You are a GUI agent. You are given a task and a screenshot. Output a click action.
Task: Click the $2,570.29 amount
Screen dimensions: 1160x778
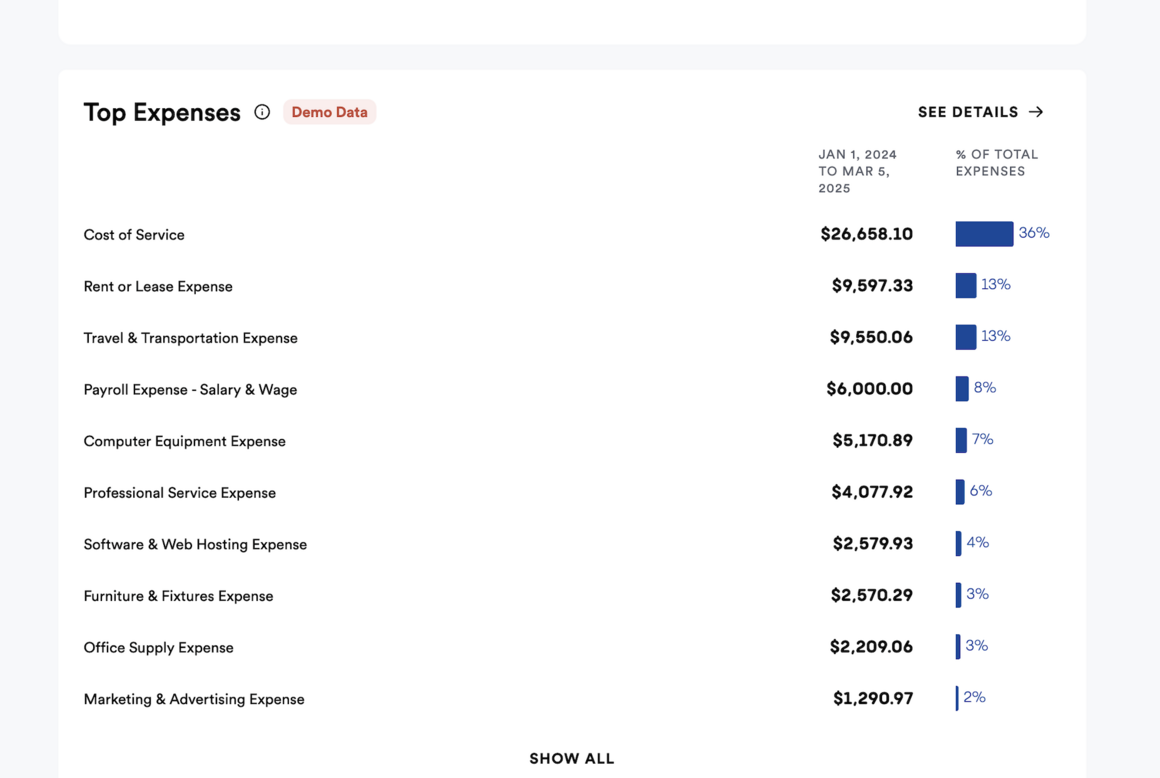[871, 595]
